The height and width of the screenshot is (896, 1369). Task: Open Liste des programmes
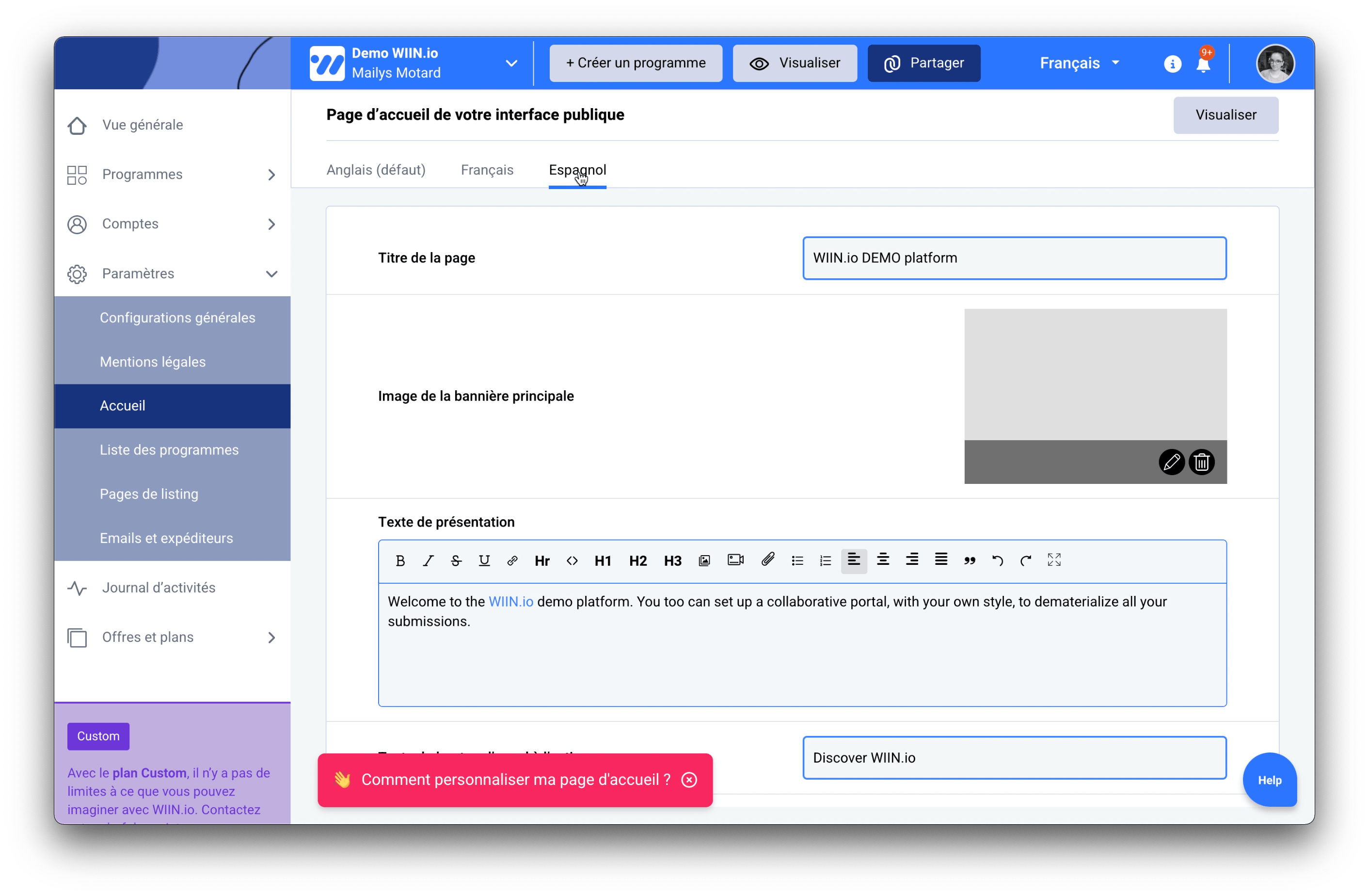pyautogui.click(x=172, y=450)
